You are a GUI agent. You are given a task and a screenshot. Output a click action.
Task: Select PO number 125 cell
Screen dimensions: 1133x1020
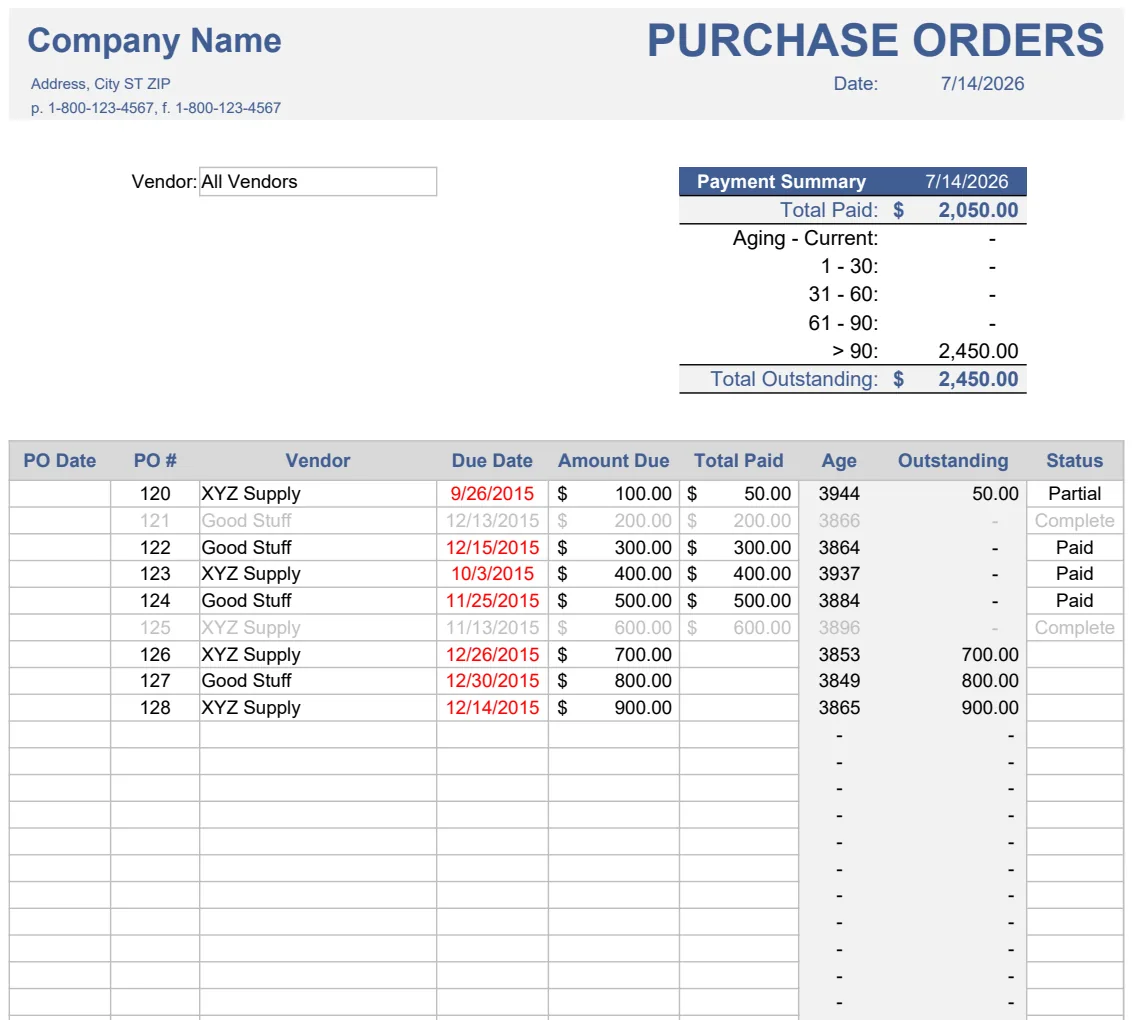(155, 628)
